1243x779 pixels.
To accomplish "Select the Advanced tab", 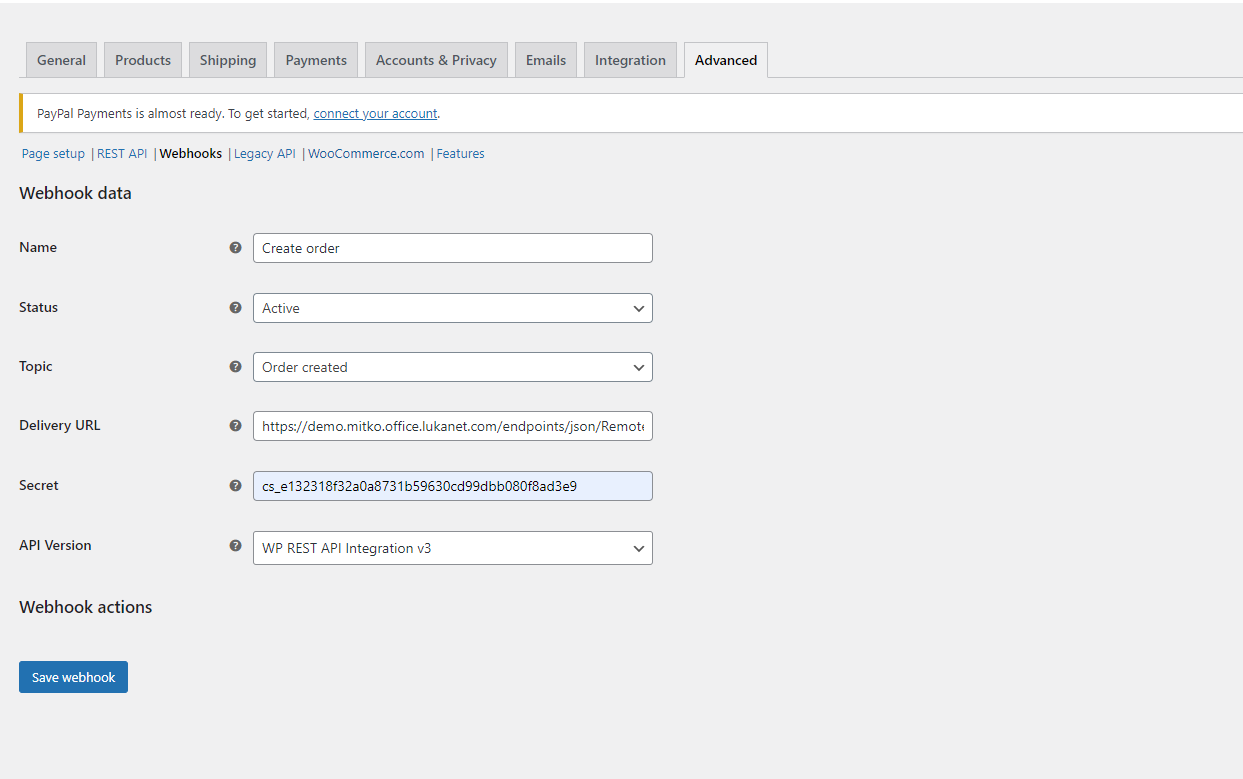I will point(726,60).
